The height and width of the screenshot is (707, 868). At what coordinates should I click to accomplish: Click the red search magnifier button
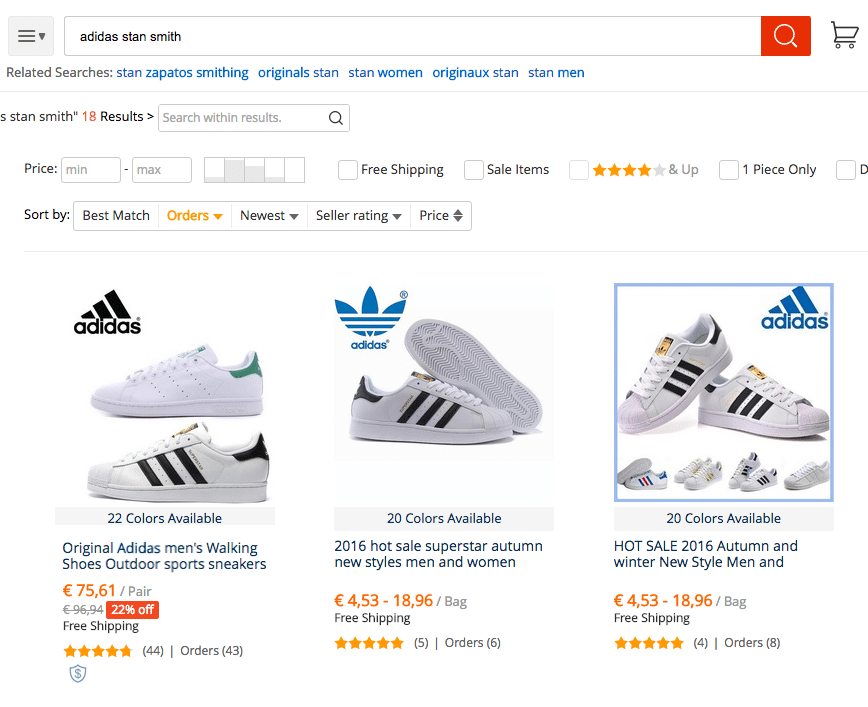point(786,36)
